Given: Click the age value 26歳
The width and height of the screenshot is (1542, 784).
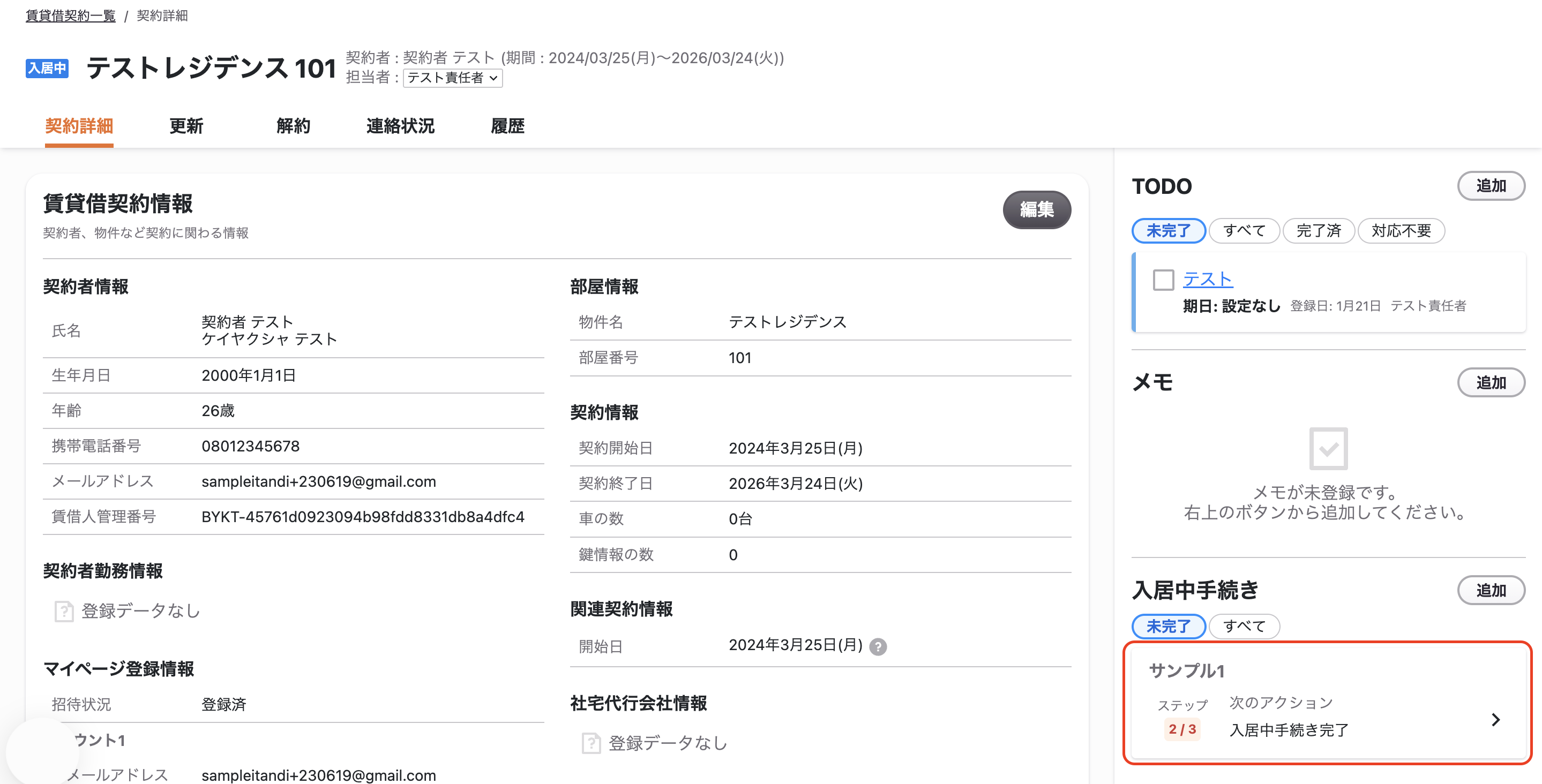Looking at the screenshot, I should coord(218,411).
